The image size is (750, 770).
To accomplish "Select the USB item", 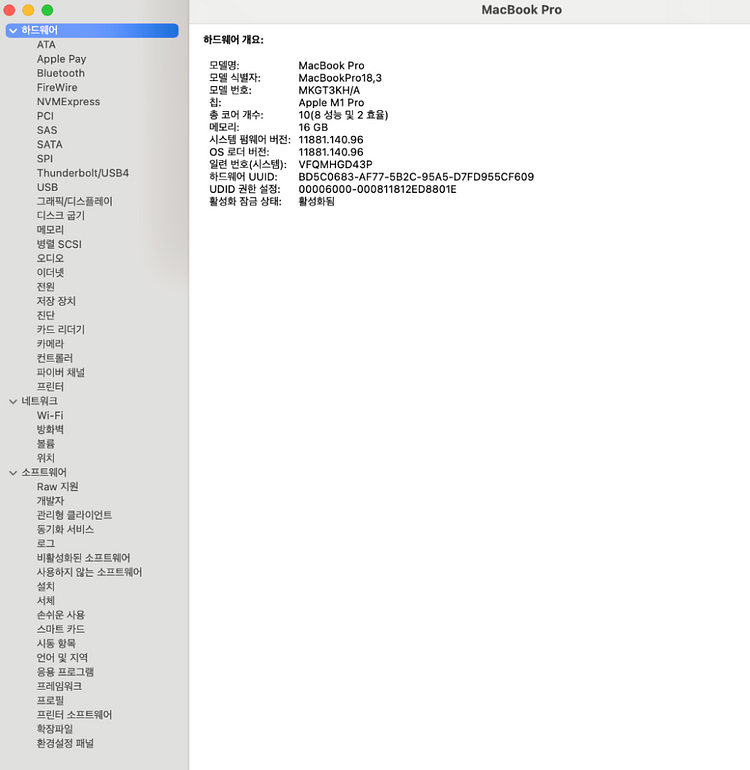I will pyautogui.click(x=47, y=187).
